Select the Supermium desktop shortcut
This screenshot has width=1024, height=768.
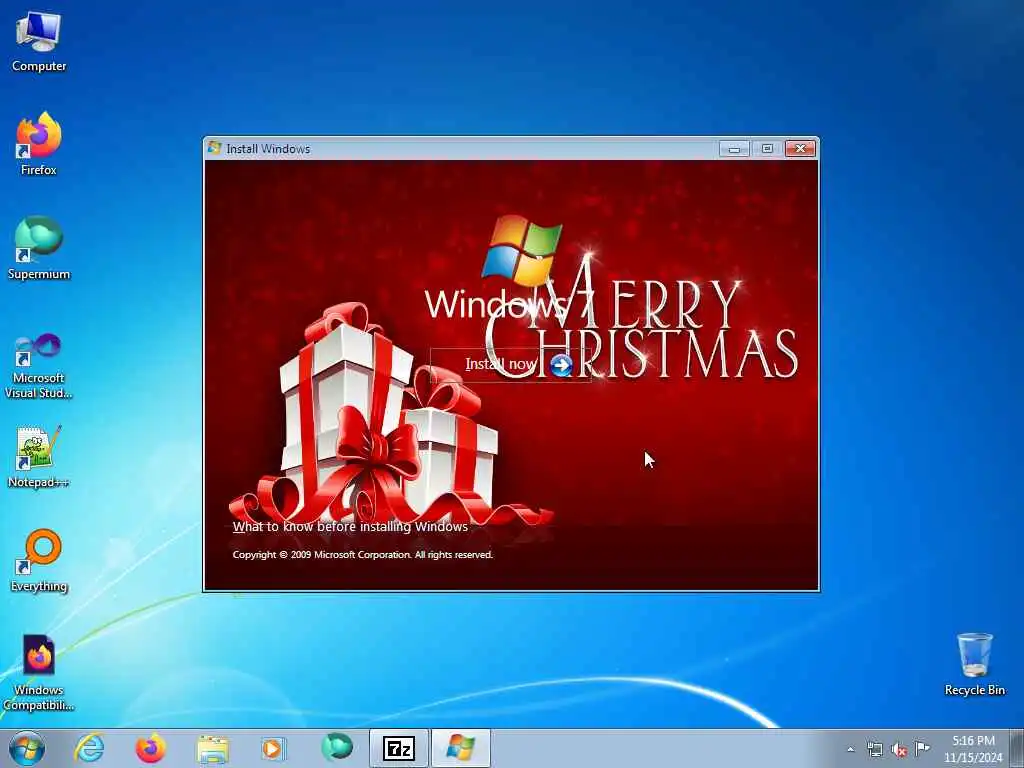[x=39, y=248]
